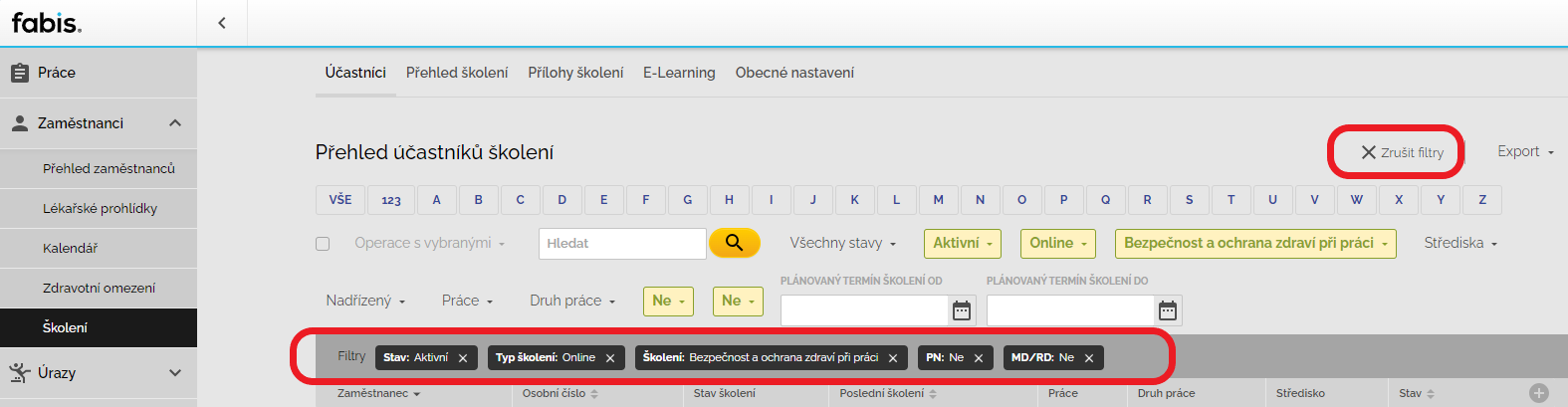Add a column with the plus icon
Image resolution: width=1568 pixels, height=407 pixels.
[1539, 393]
